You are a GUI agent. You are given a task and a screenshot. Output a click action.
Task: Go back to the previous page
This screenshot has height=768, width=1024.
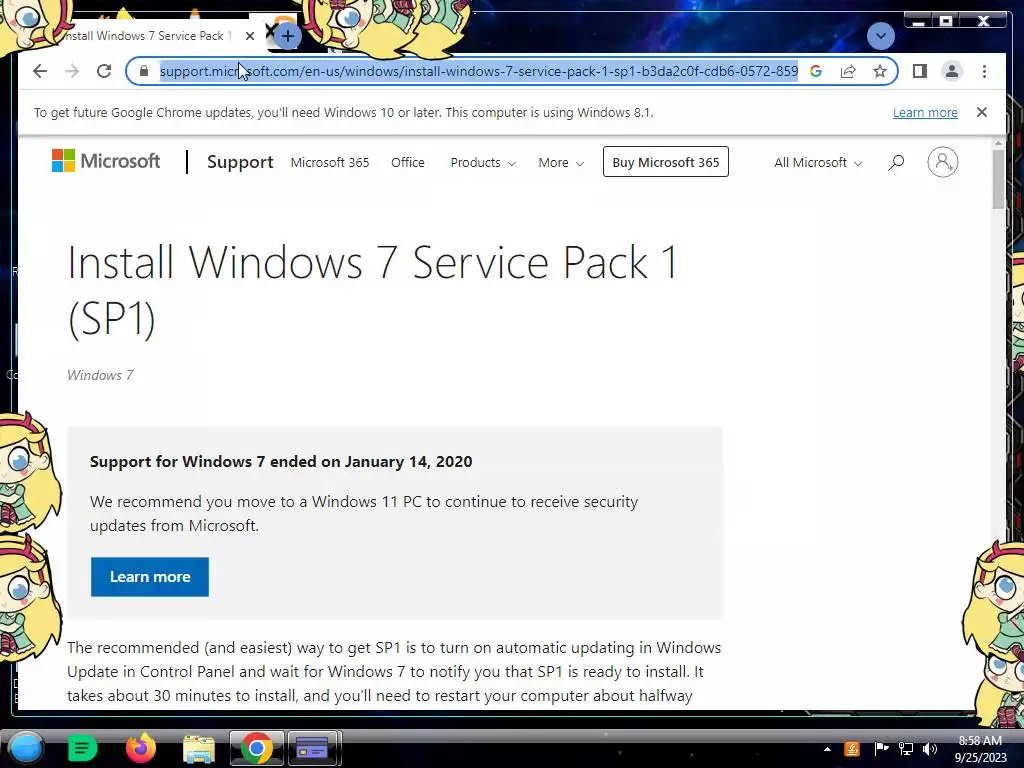pyautogui.click(x=40, y=71)
